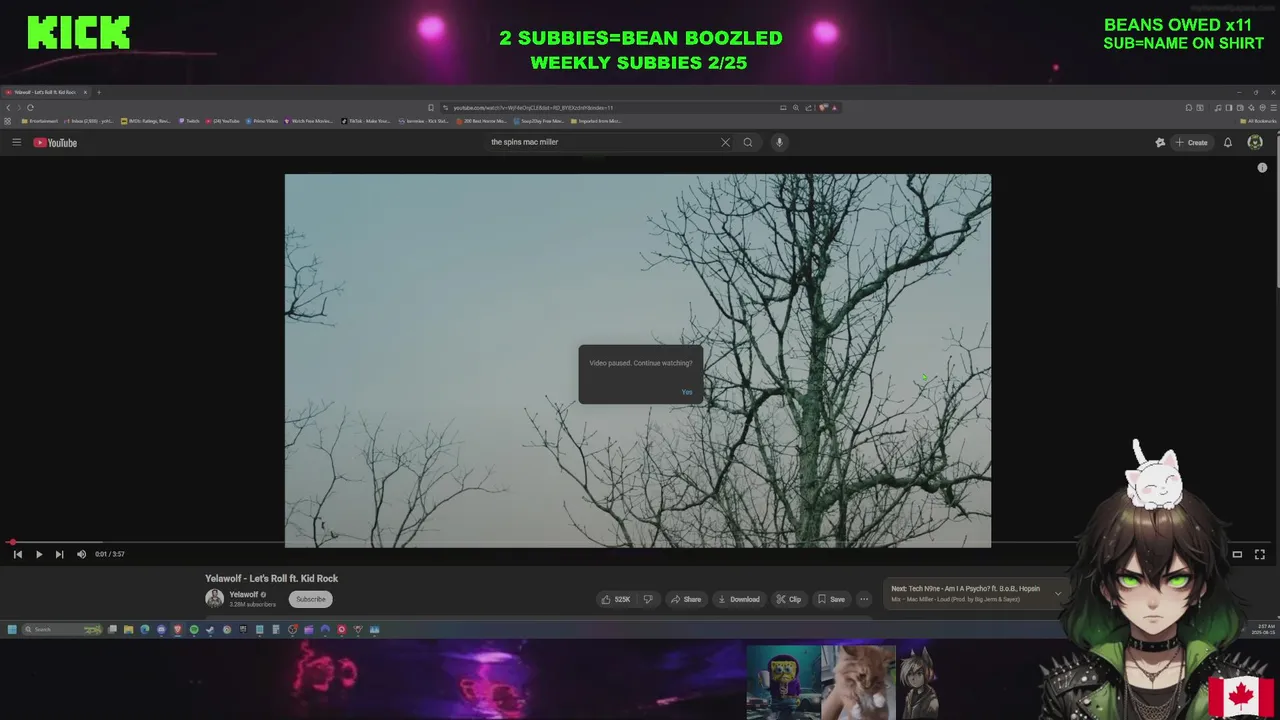1280x720 pixels.
Task: Start voice search with the microphone icon
Action: (x=779, y=142)
